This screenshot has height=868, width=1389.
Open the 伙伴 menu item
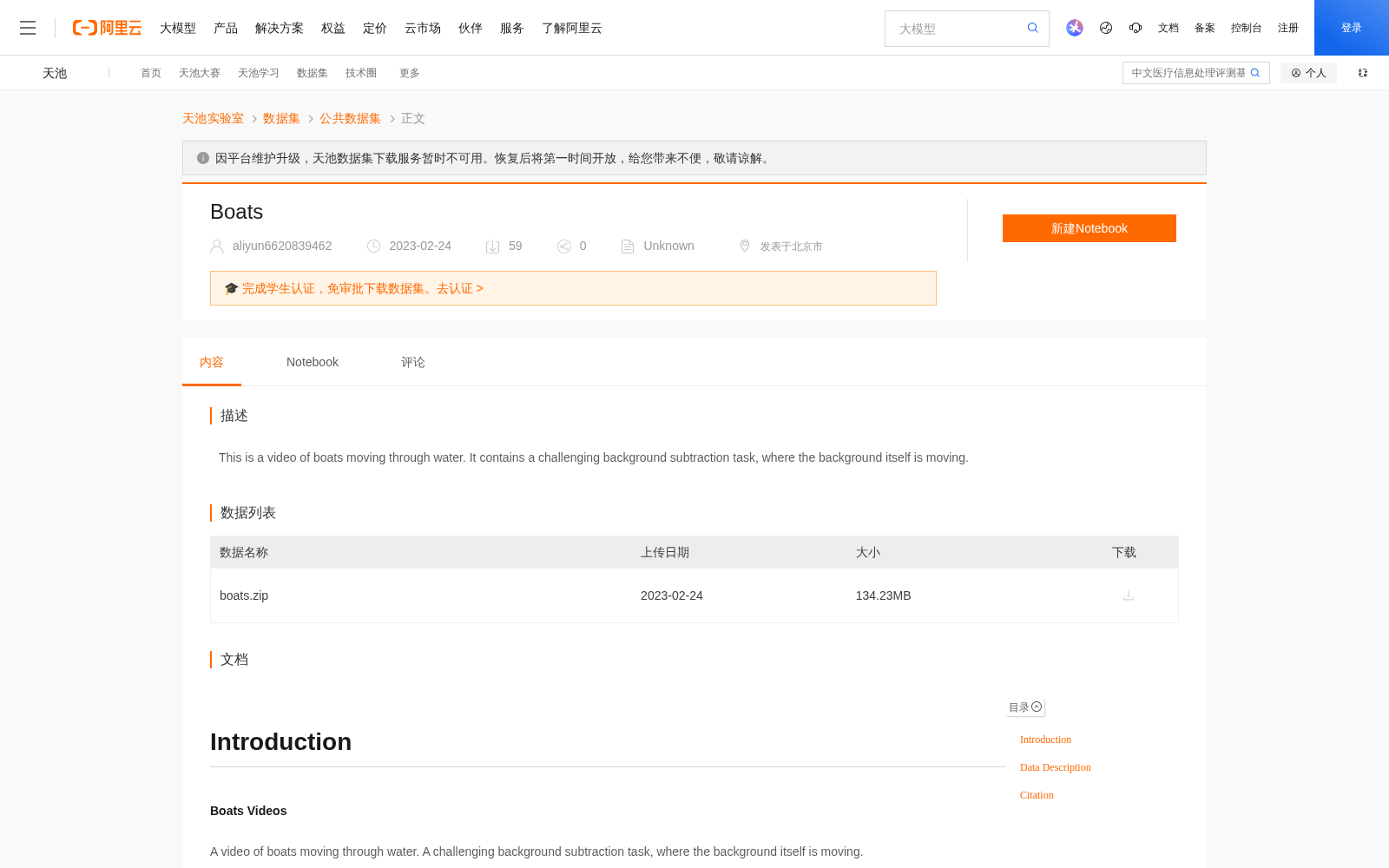pyautogui.click(x=471, y=28)
